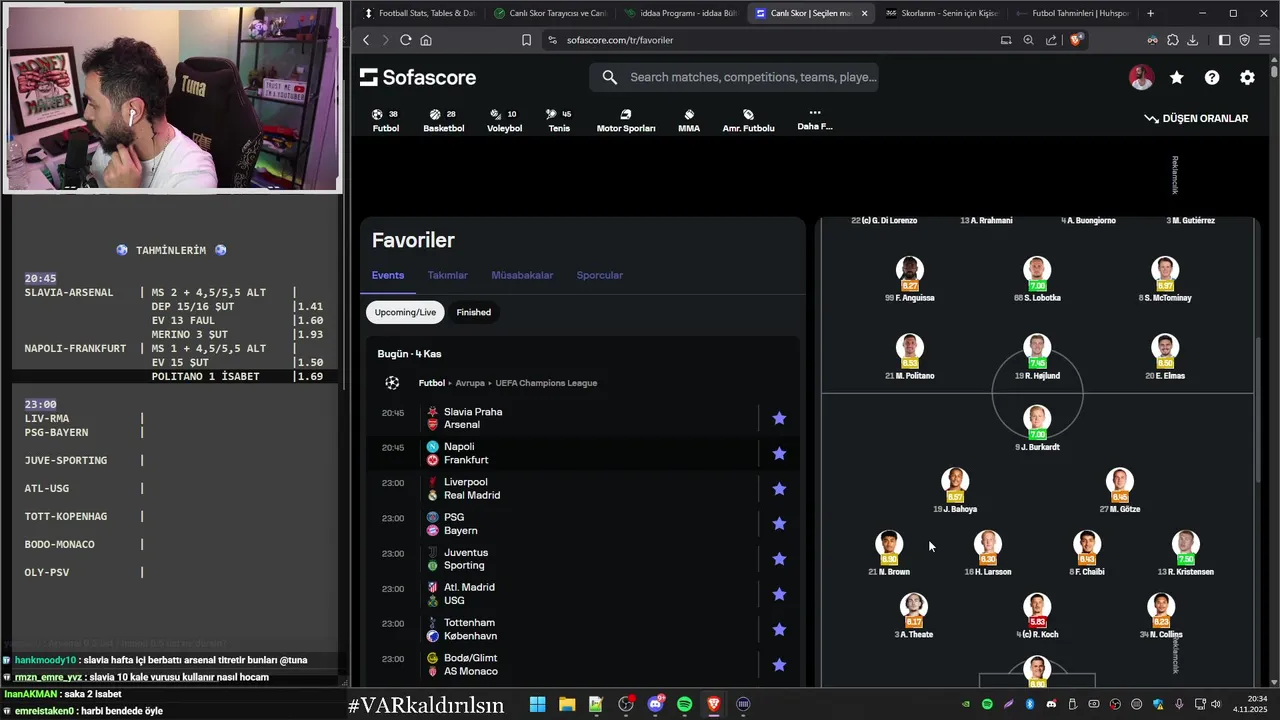
Task: Unfavorite Juventus vs Sporting star
Action: [779, 559]
